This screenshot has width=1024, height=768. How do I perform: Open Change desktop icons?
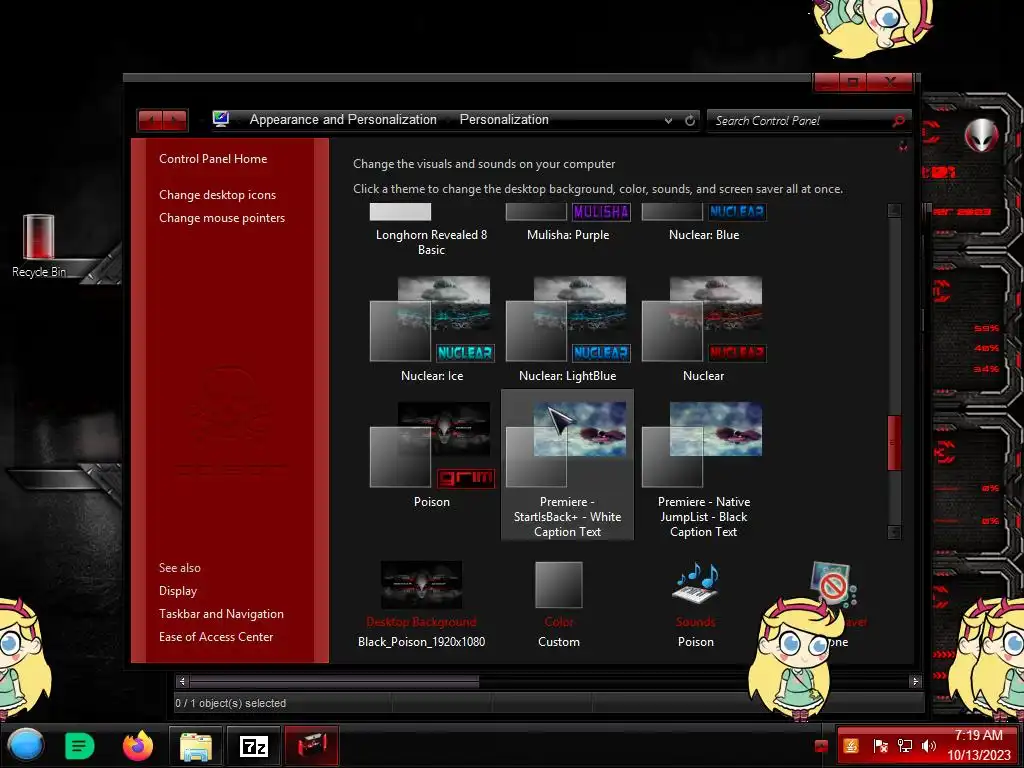(x=217, y=195)
